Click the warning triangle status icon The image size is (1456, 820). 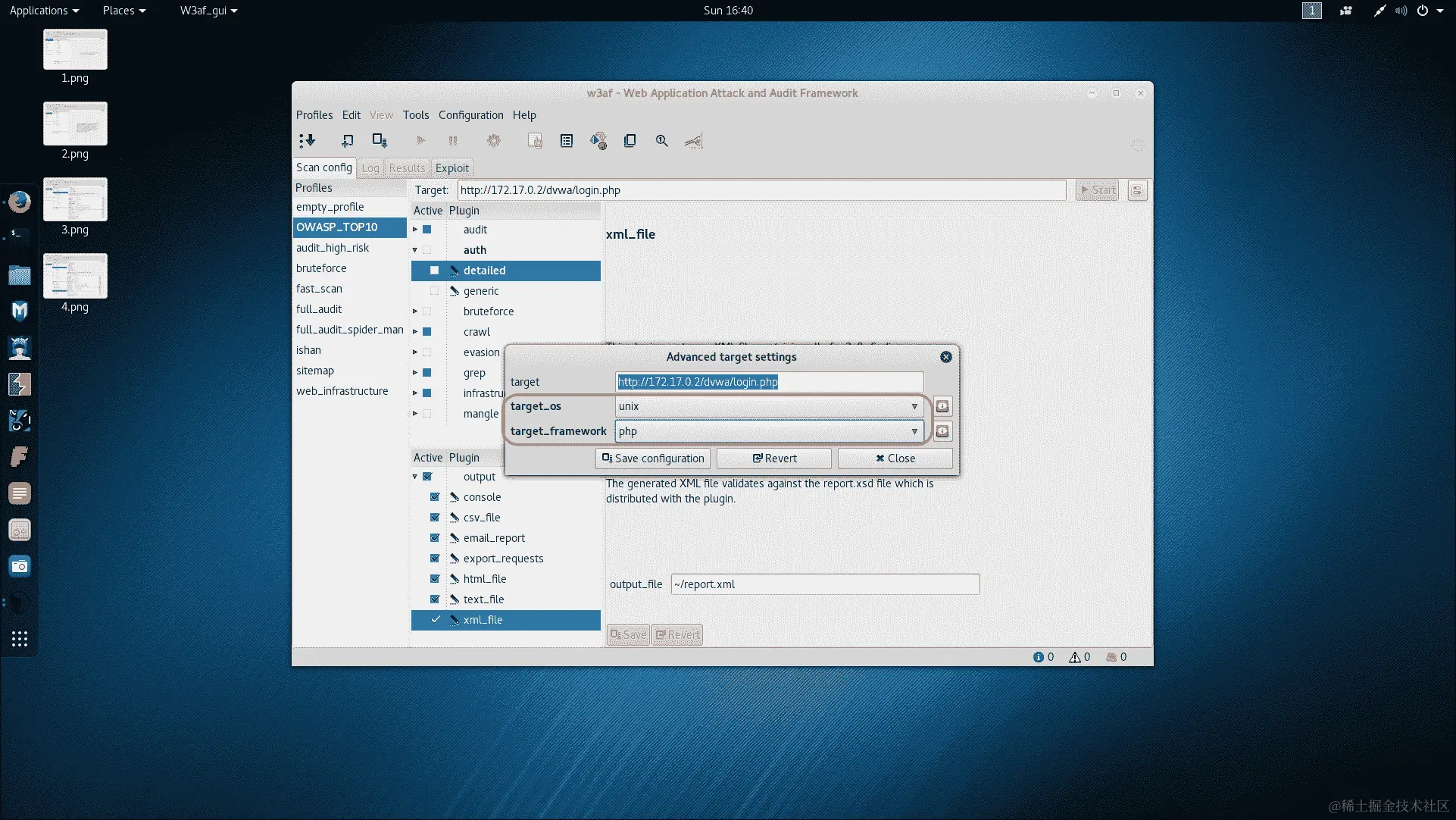1074,657
